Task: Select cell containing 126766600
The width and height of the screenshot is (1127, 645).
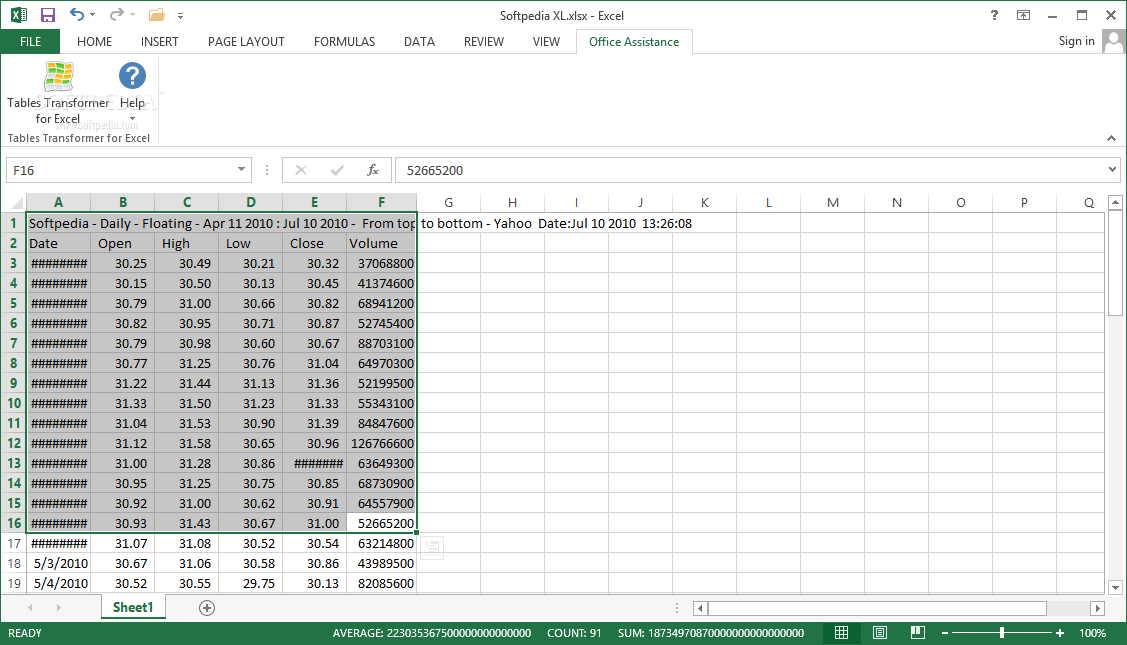Action: point(381,444)
